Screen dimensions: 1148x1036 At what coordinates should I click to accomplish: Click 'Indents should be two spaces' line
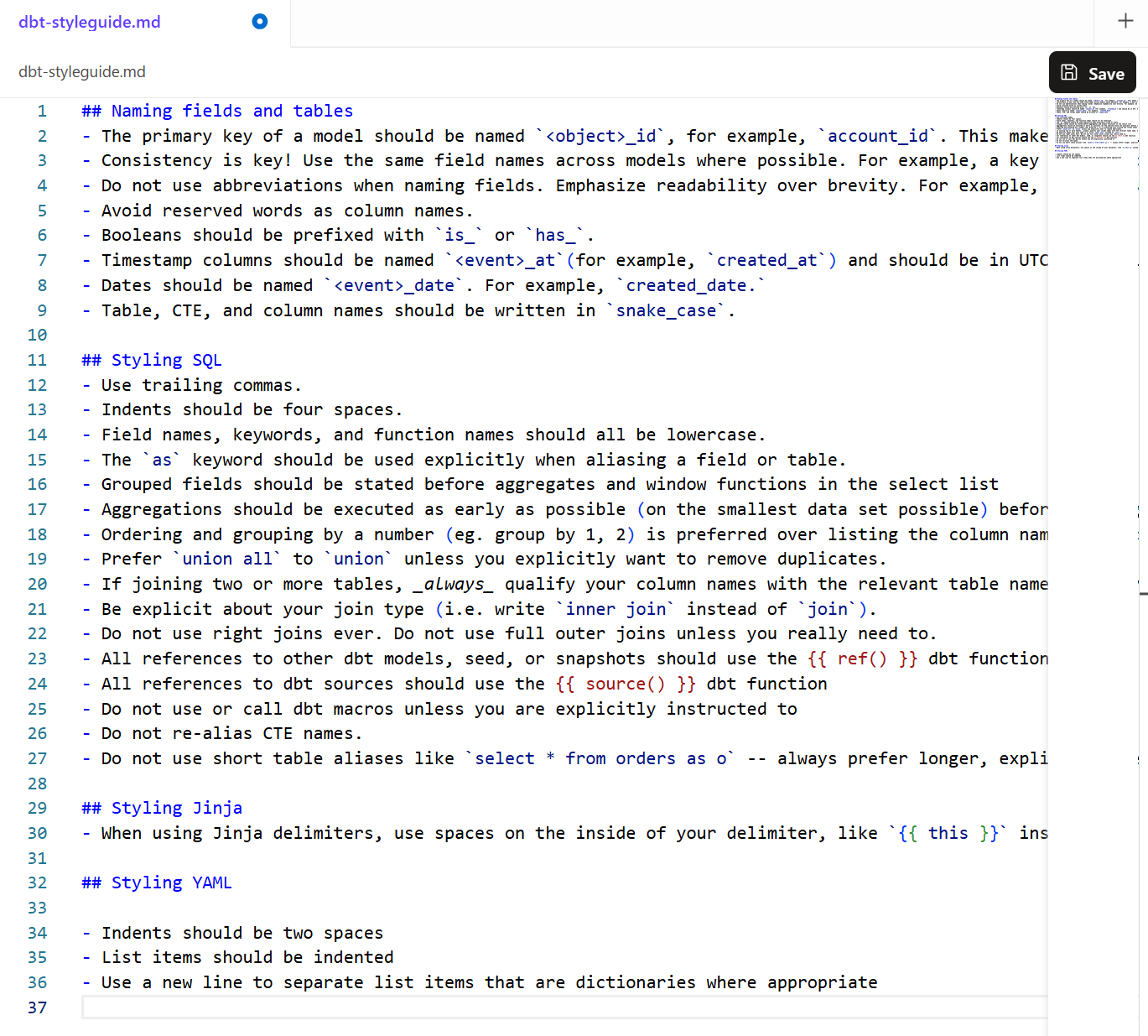tap(232, 933)
